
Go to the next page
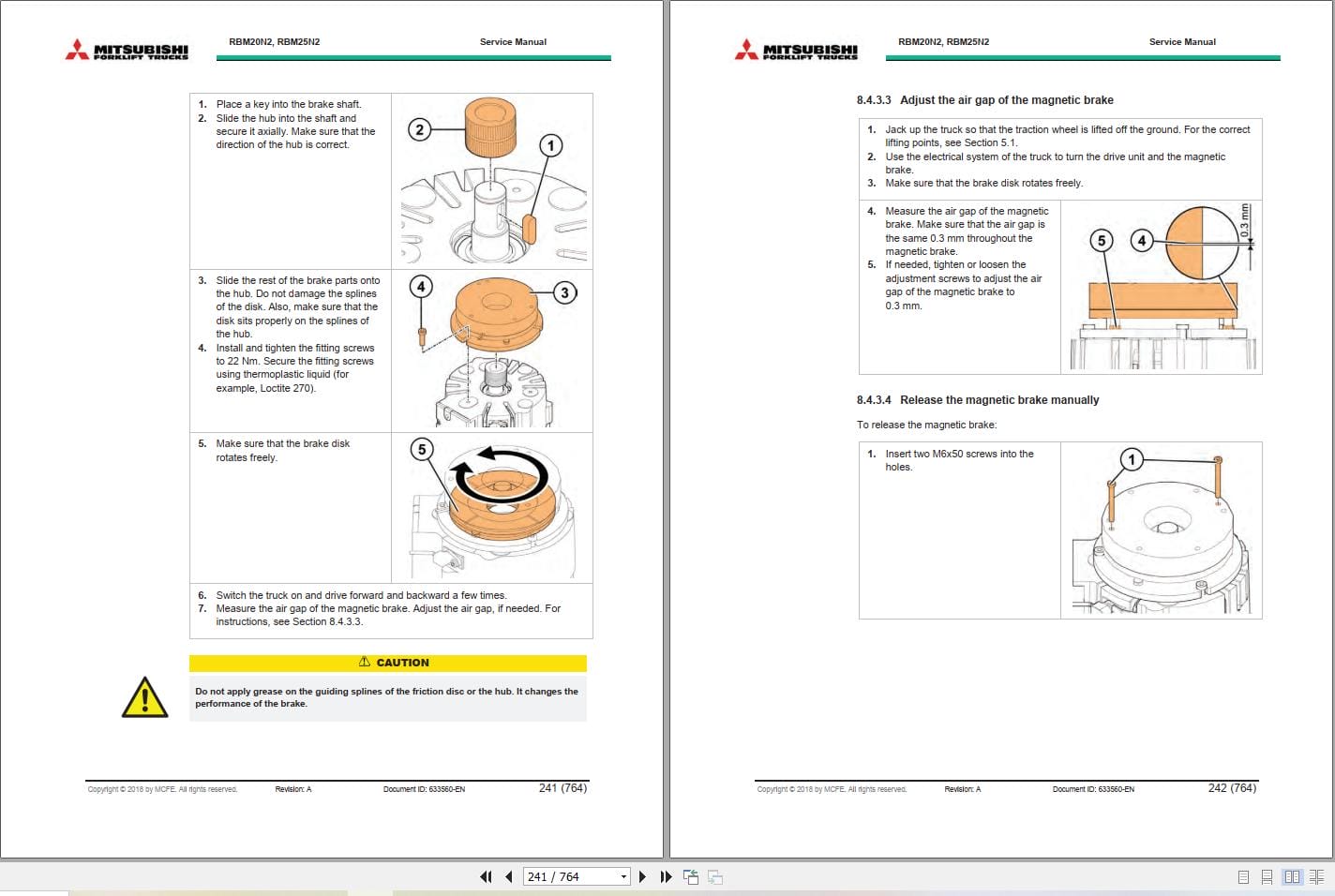coord(642,877)
